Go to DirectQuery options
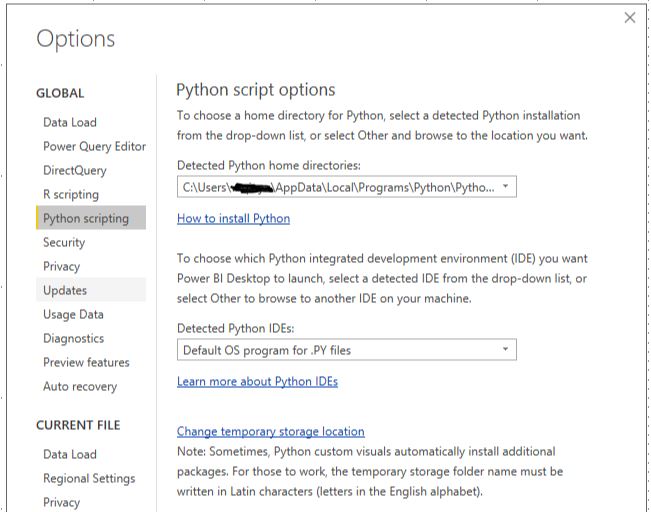The image size is (651, 512). click(75, 170)
